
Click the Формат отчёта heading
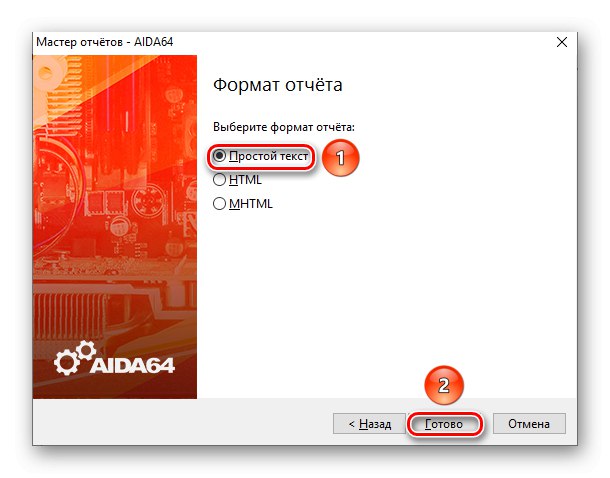pyautogui.click(x=277, y=85)
